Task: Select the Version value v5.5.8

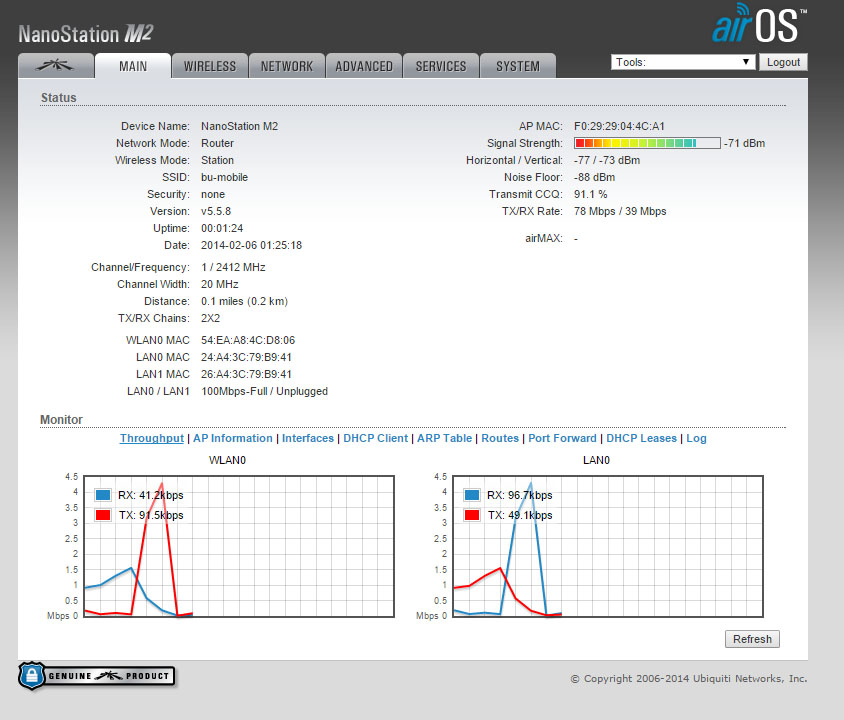Action: [x=216, y=211]
